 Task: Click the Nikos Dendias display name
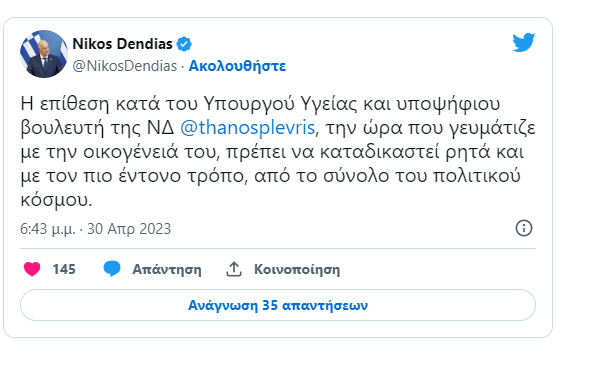tap(122, 44)
